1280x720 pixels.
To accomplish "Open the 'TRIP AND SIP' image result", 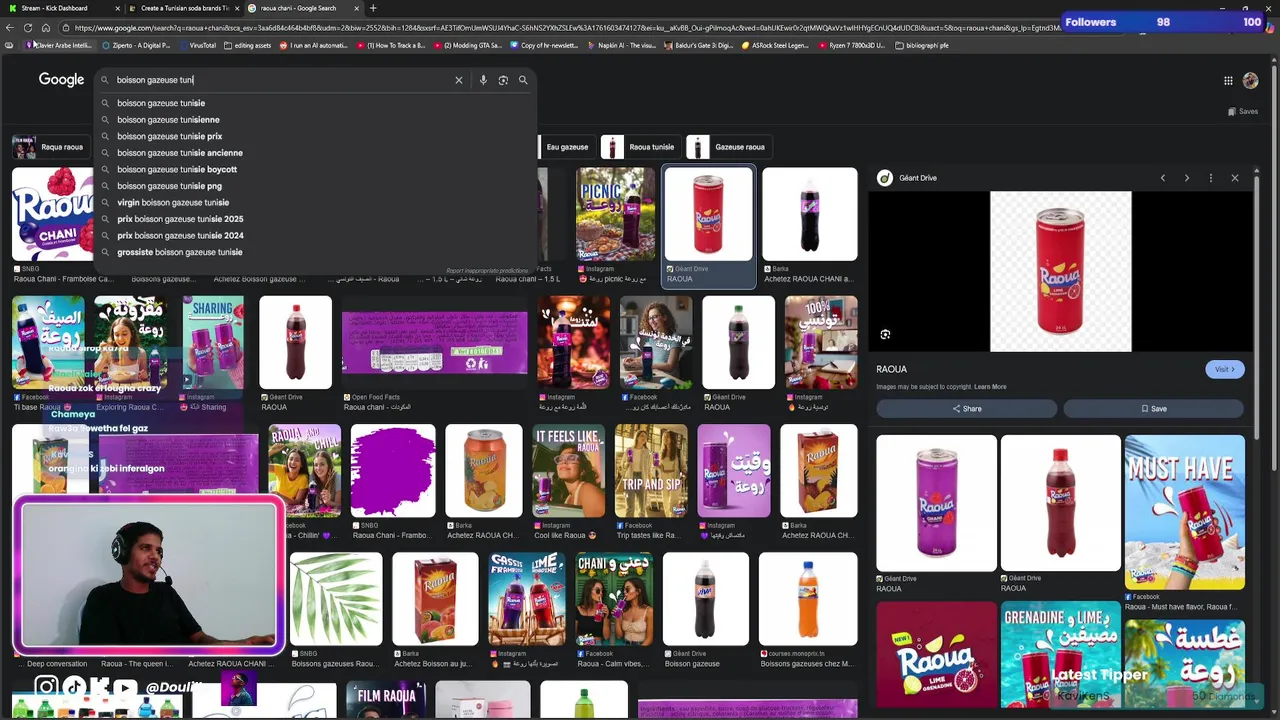I will pos(651,470).
